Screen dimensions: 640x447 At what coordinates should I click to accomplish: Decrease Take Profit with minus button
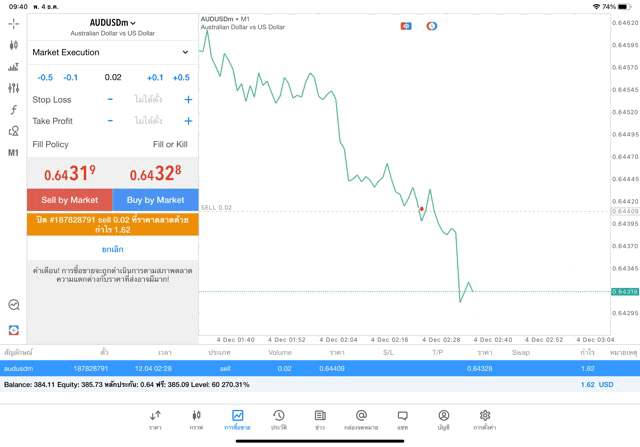[x=110, y=121]
